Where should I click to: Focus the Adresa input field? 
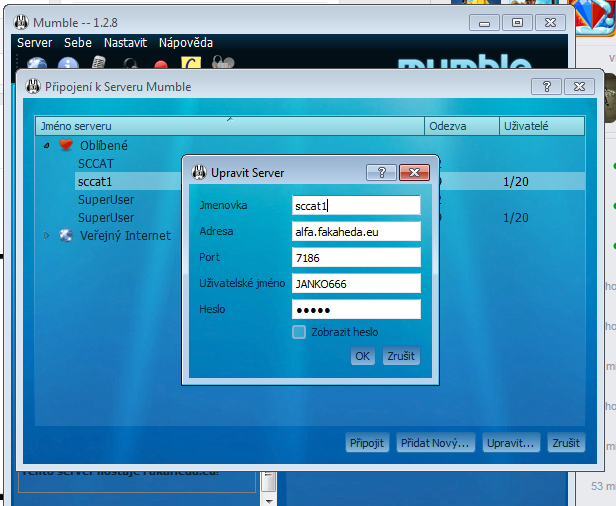click(355, 231)
